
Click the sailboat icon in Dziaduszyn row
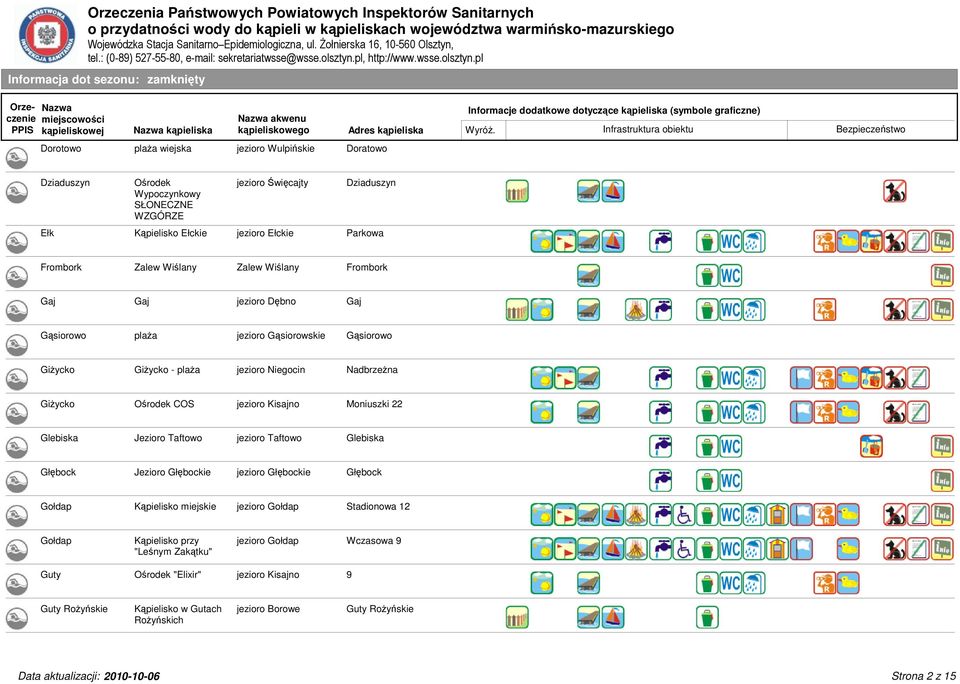pyautogui.click(x=613, y=191)
